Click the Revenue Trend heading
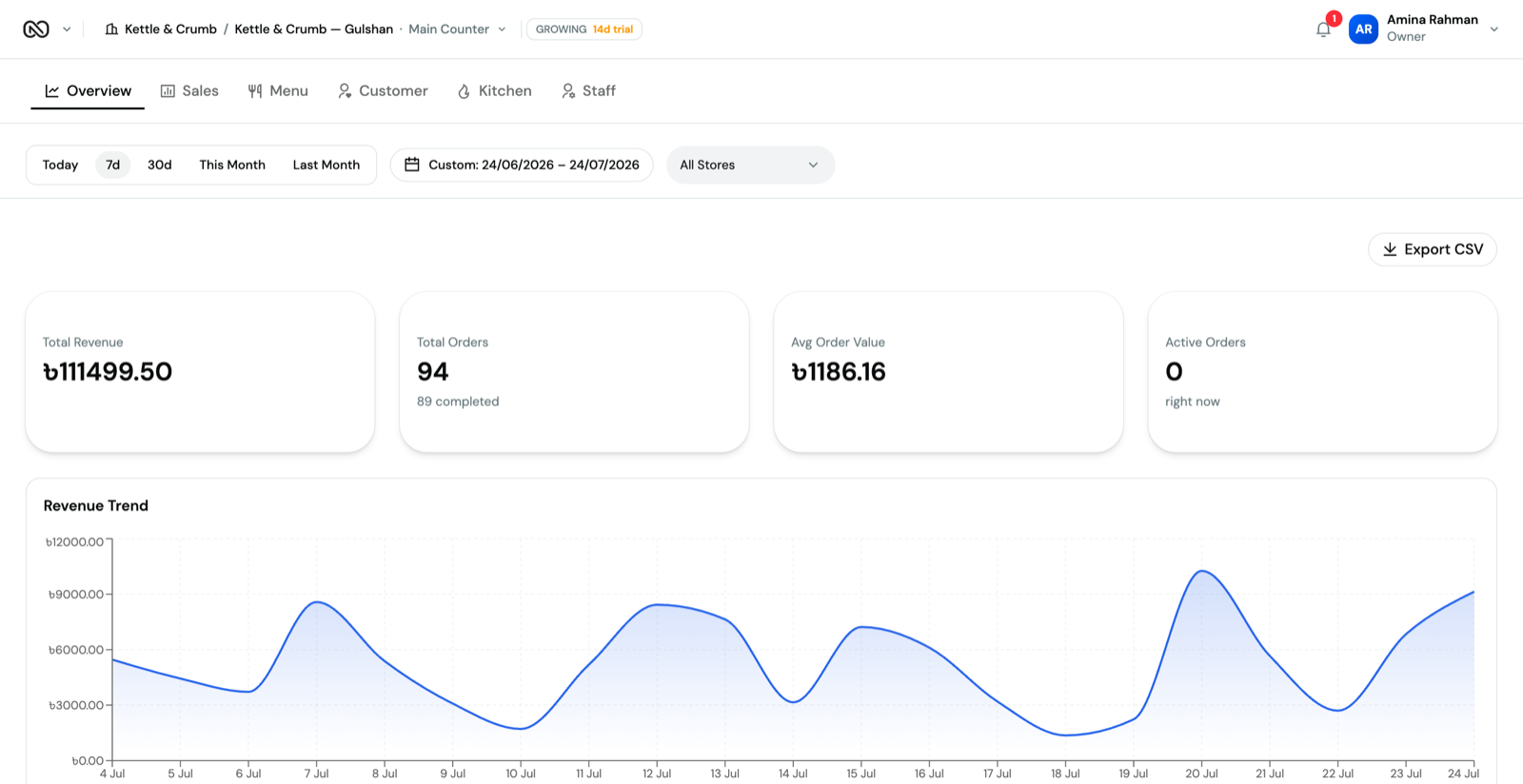The height and width of the screenshot is (784, 1523). point(96,505)
